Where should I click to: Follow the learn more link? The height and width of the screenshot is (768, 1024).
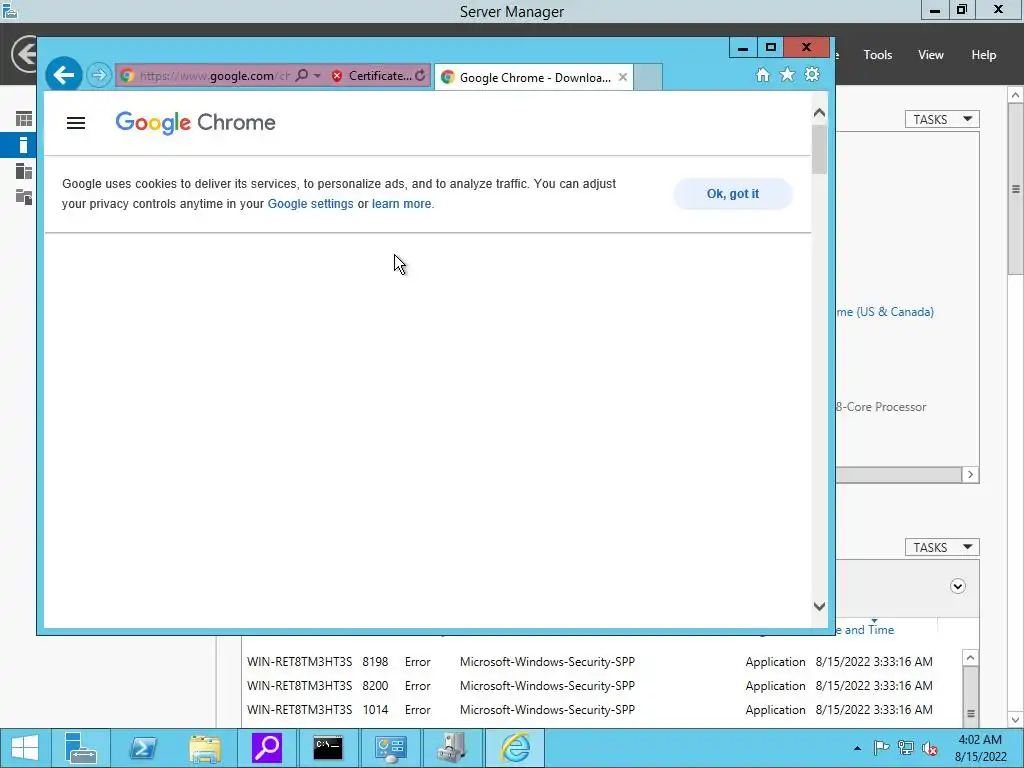click(402, 204)
